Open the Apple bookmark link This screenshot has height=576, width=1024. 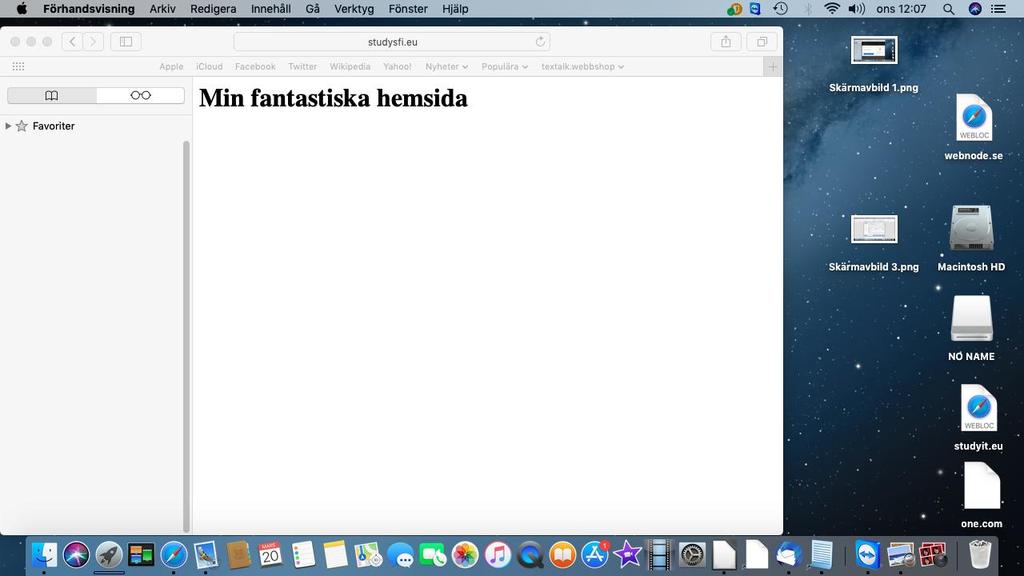pos(171,67)
